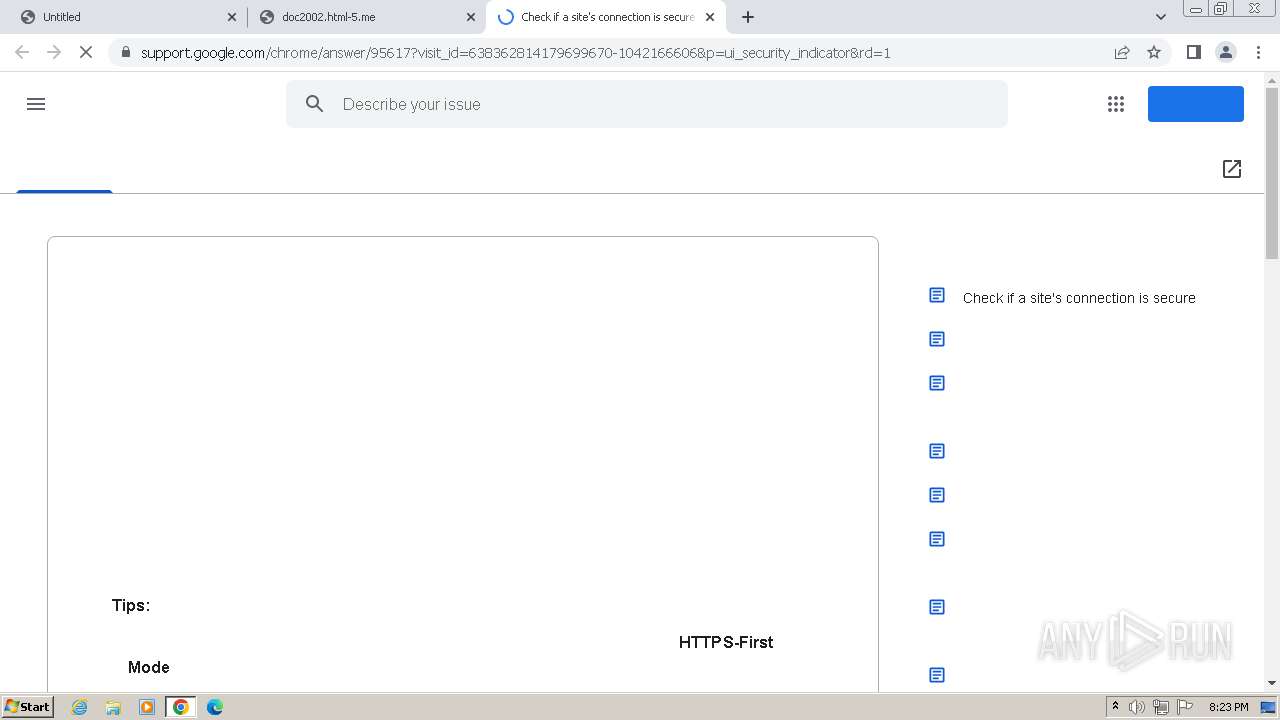Click the third related article icon

tap(937, 383)
